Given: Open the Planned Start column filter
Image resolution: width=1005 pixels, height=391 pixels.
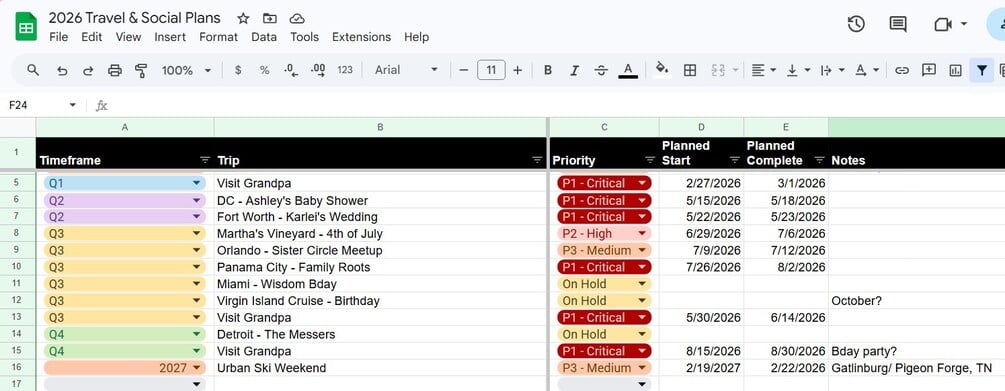Looking at the screenshot, I should 735,160.
